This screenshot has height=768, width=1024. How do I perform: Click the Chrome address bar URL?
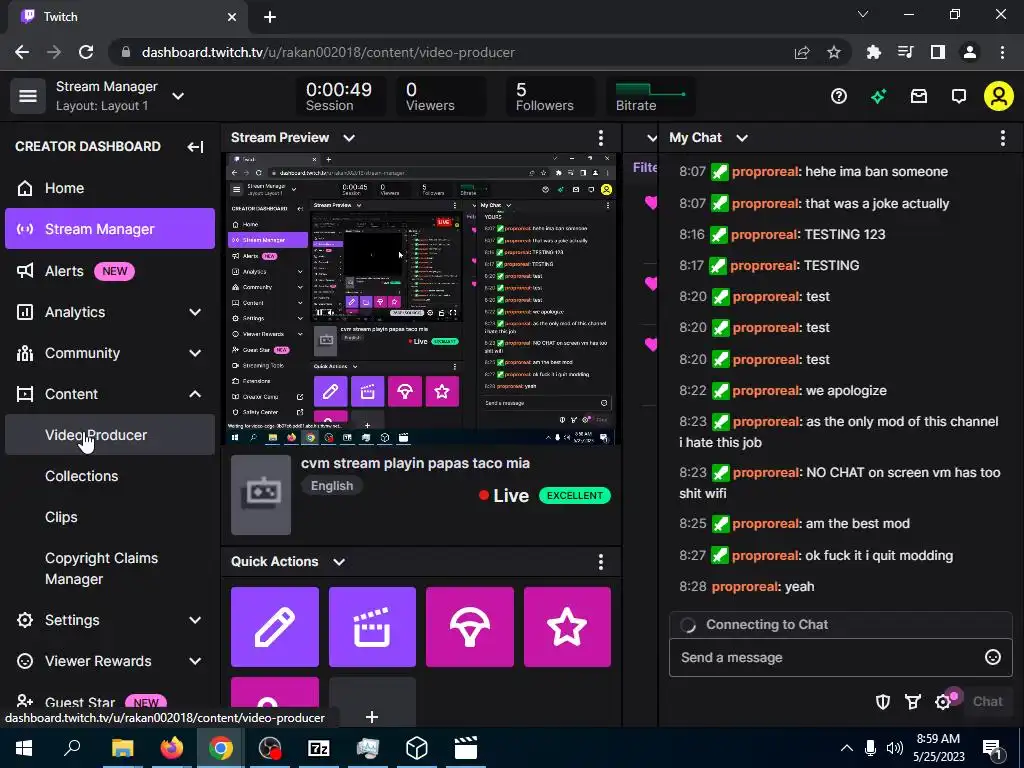(328, 52)
